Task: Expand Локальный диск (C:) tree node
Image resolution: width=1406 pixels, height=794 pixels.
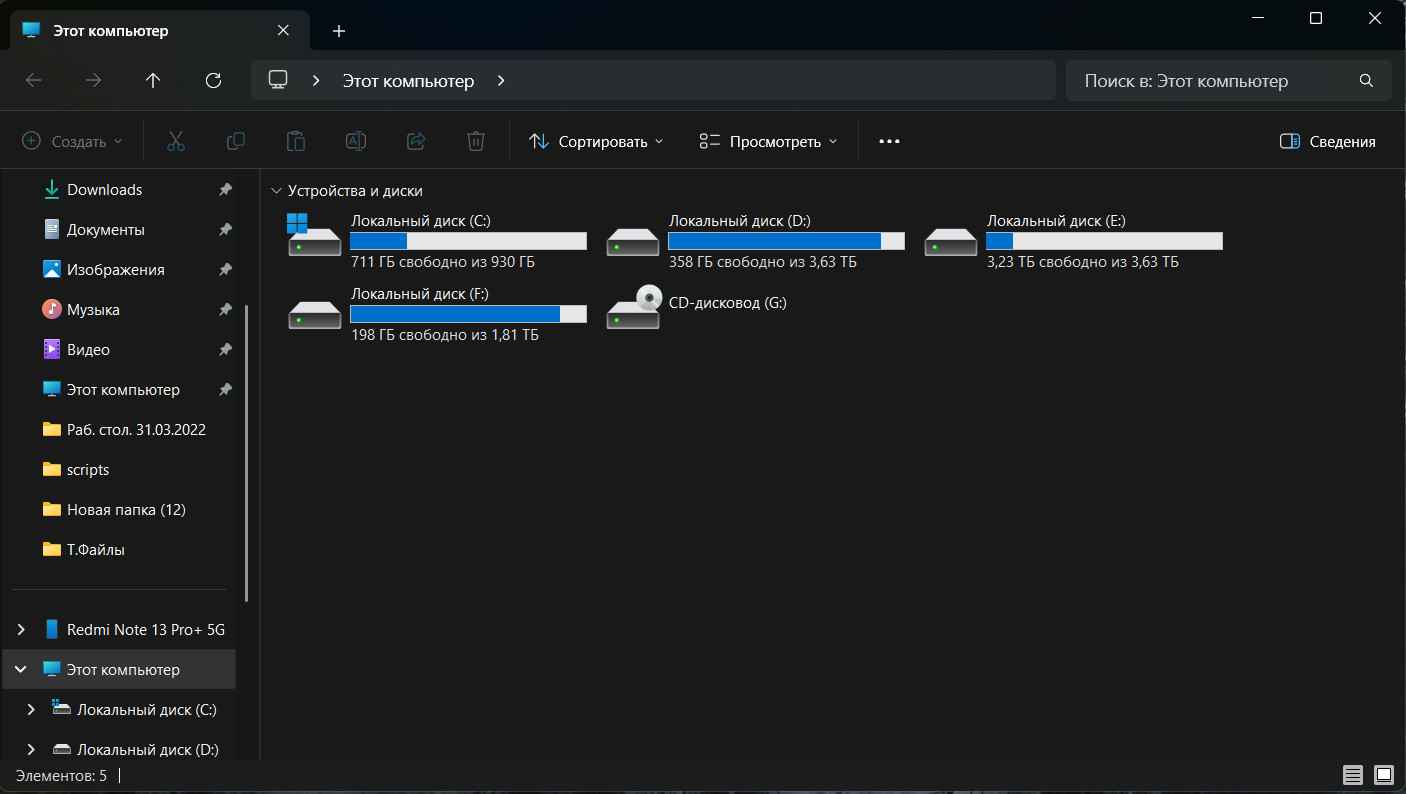Action: click(31, 709)
